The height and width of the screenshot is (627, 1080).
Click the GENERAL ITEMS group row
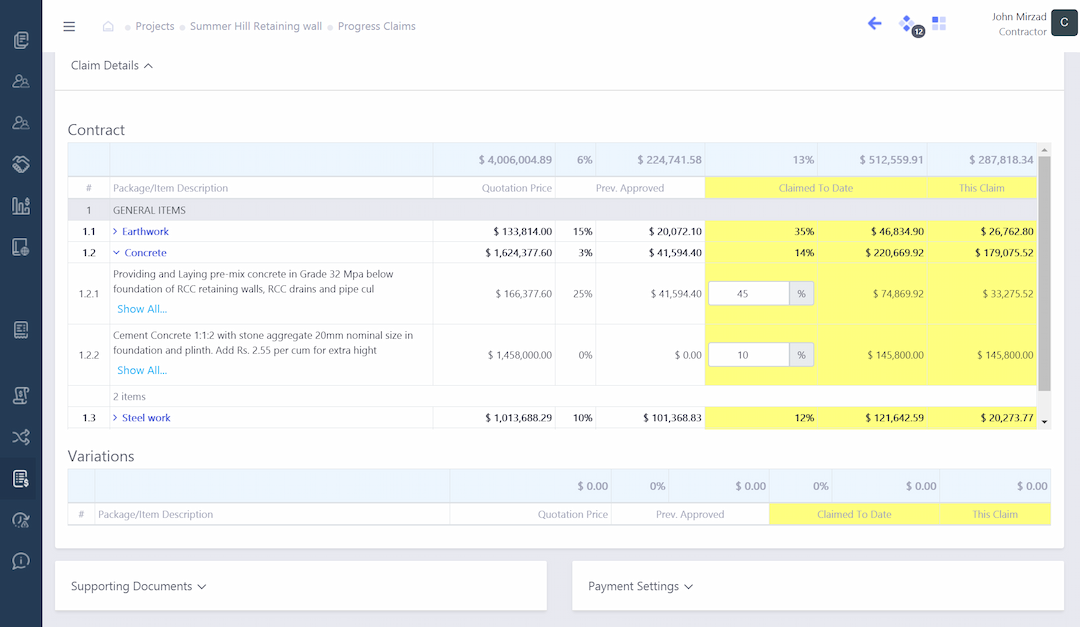tap(552, 210)
